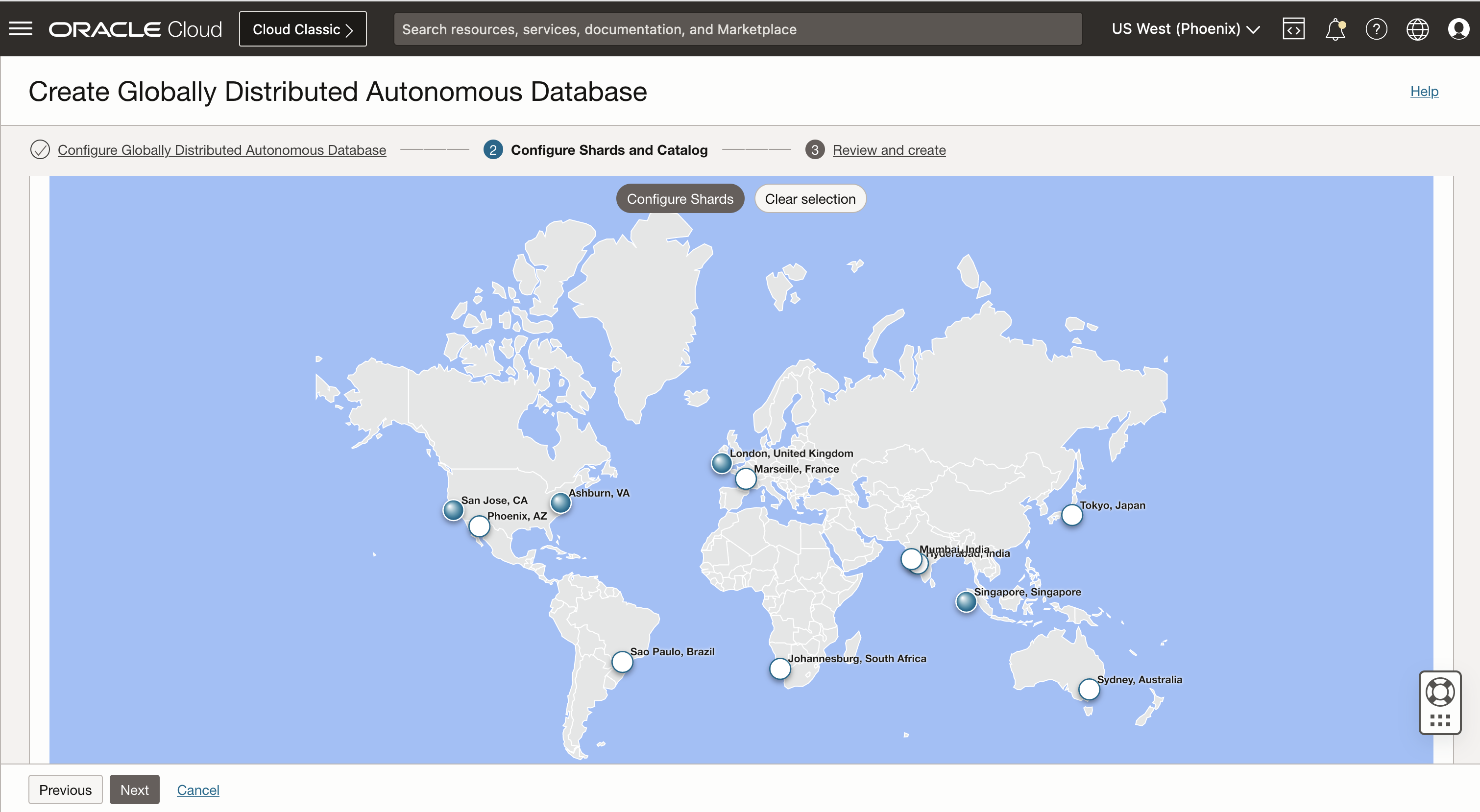Open the navigation hamburger menu
Viewport: 1480px width, 812px height.
point(20,29)
